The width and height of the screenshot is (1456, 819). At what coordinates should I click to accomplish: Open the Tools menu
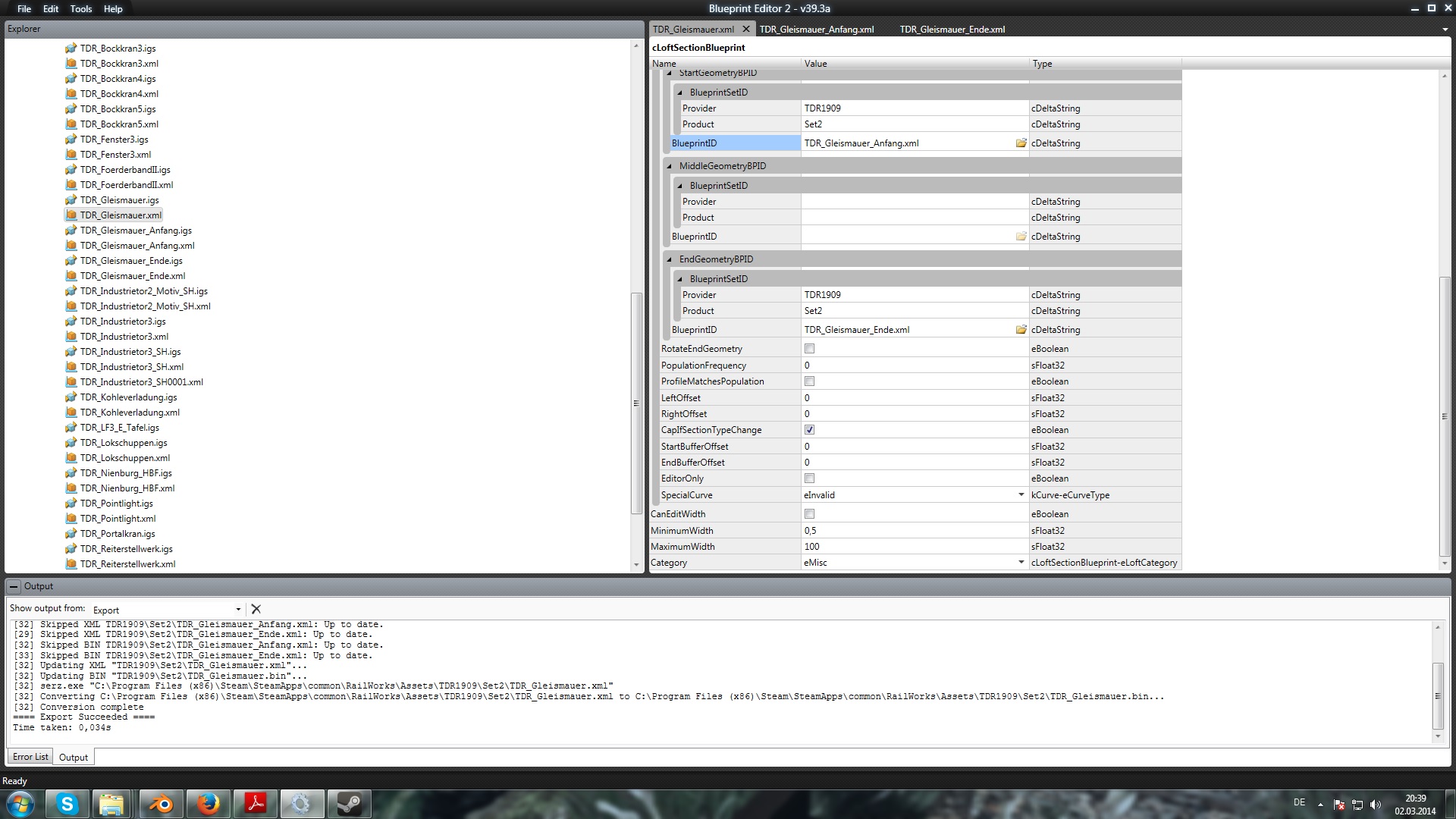click(x=80, y=9)
